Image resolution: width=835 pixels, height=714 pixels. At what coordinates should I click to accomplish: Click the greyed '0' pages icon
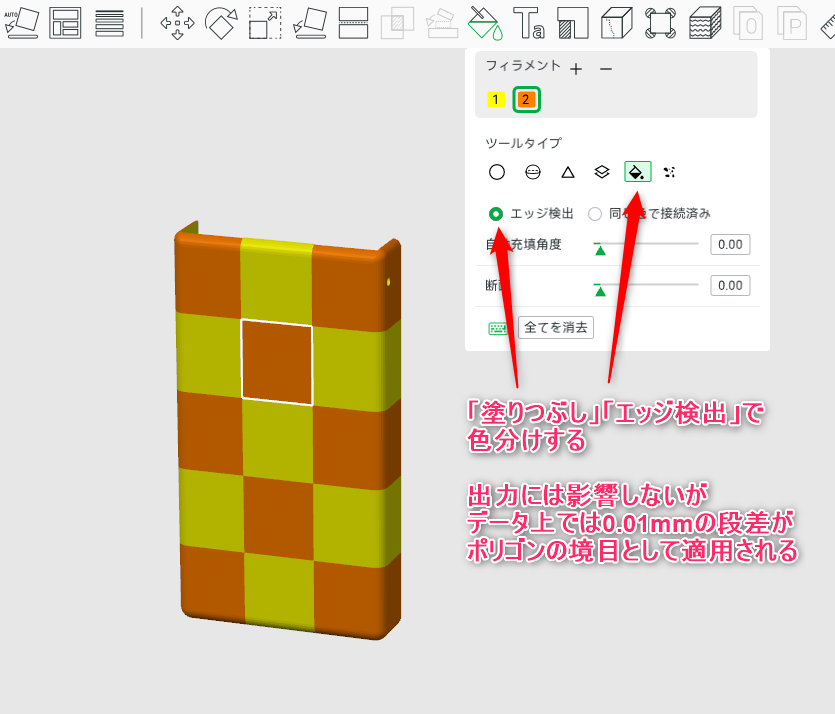tap(748, 23)
